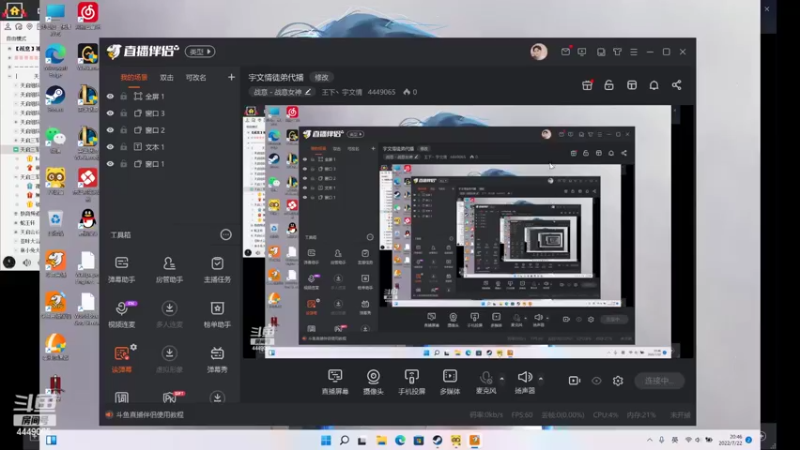The width and height of the screenshot is (800, 450).
Task: Switch to 我的场景 tab
Action: [x=134, y=78]
